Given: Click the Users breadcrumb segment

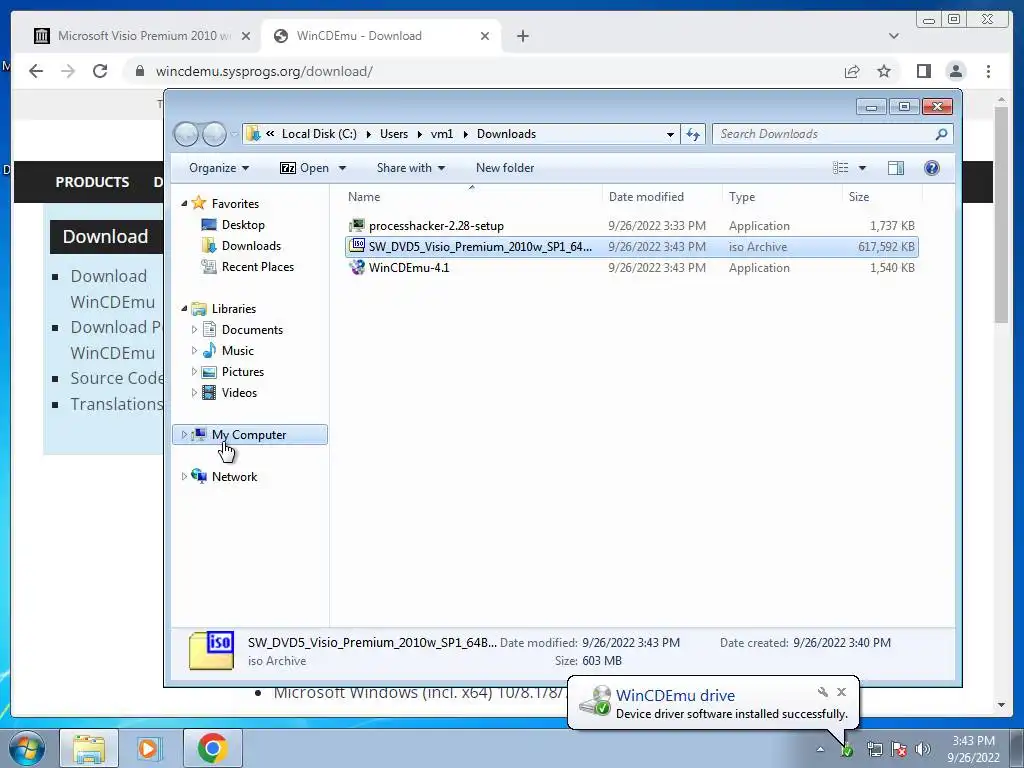Looking at the screenshot, I should coord(394,134).
